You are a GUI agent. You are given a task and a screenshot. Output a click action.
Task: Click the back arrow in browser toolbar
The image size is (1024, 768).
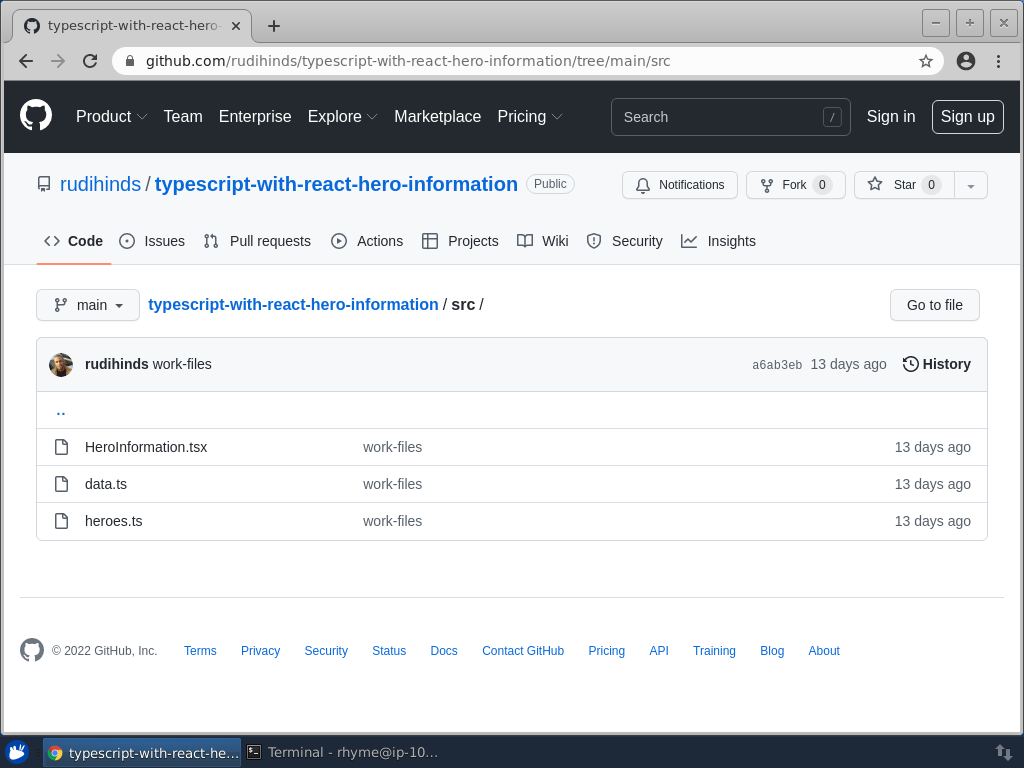(x=26, y=61)
